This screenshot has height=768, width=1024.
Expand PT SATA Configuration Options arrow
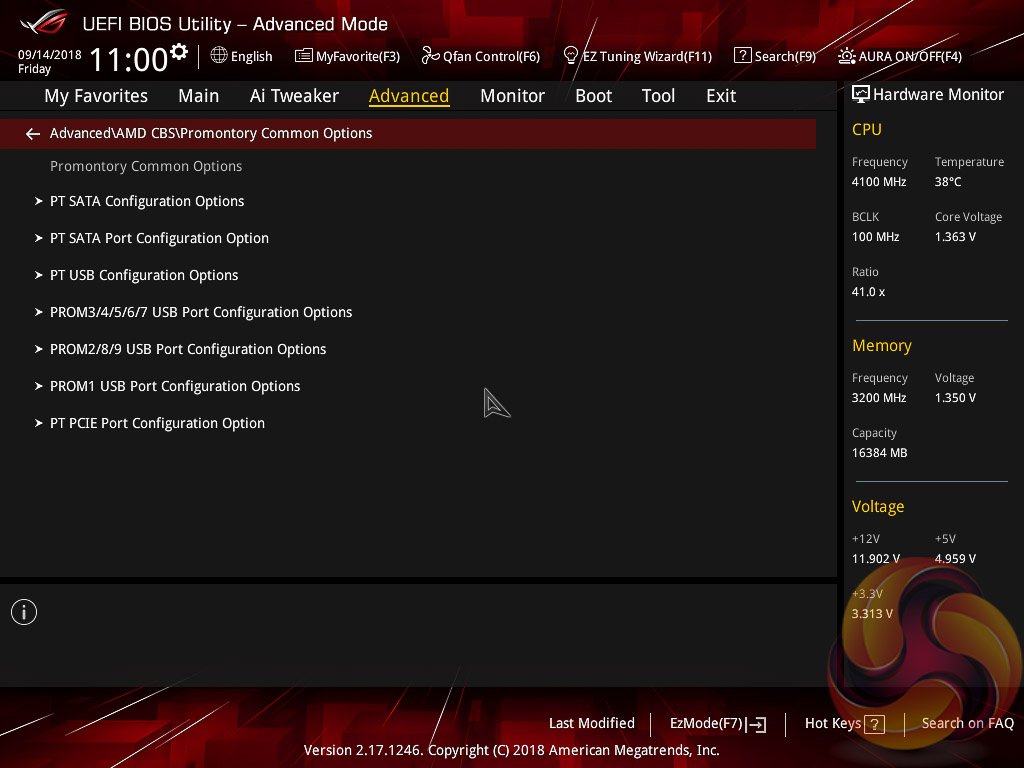point(38,201)
